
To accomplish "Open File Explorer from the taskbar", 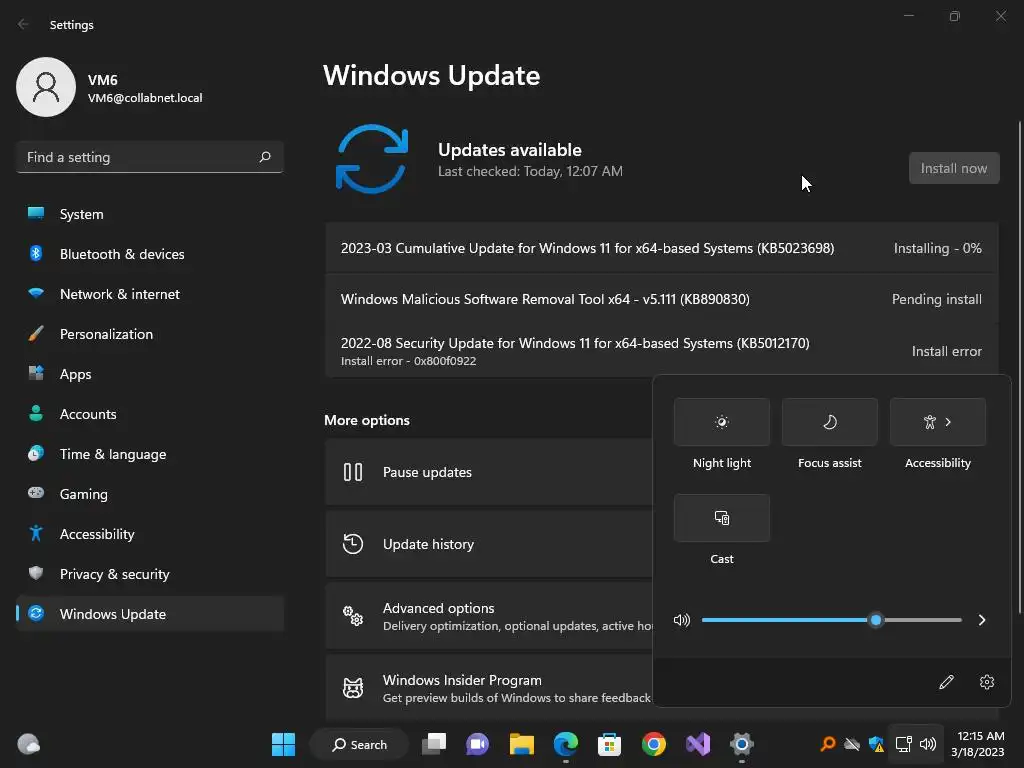I will pyautogui.click(x=522, y=744).
